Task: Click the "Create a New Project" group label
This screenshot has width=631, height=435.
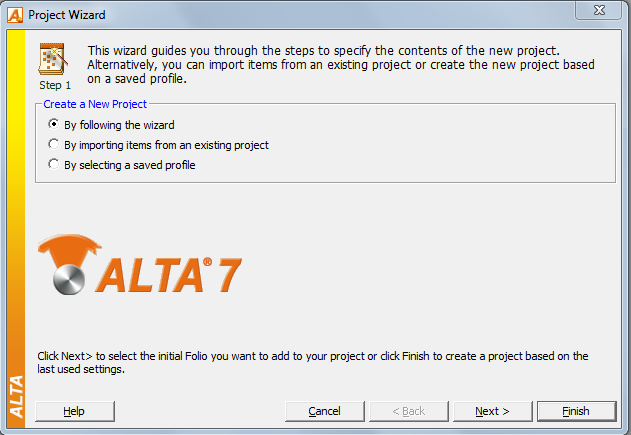Action: [x=95, y=104]
